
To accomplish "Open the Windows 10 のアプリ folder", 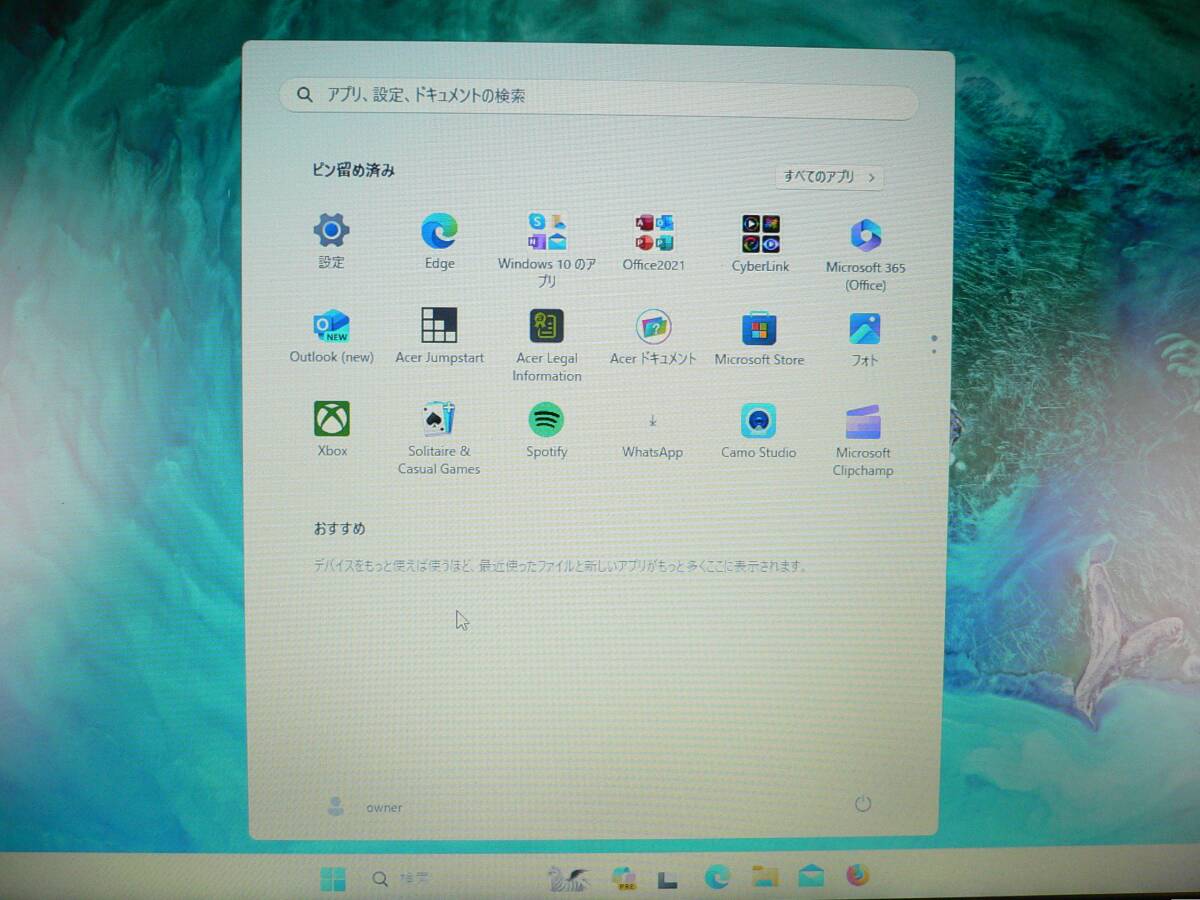I will pyautogui.click(x=547, y=250).
